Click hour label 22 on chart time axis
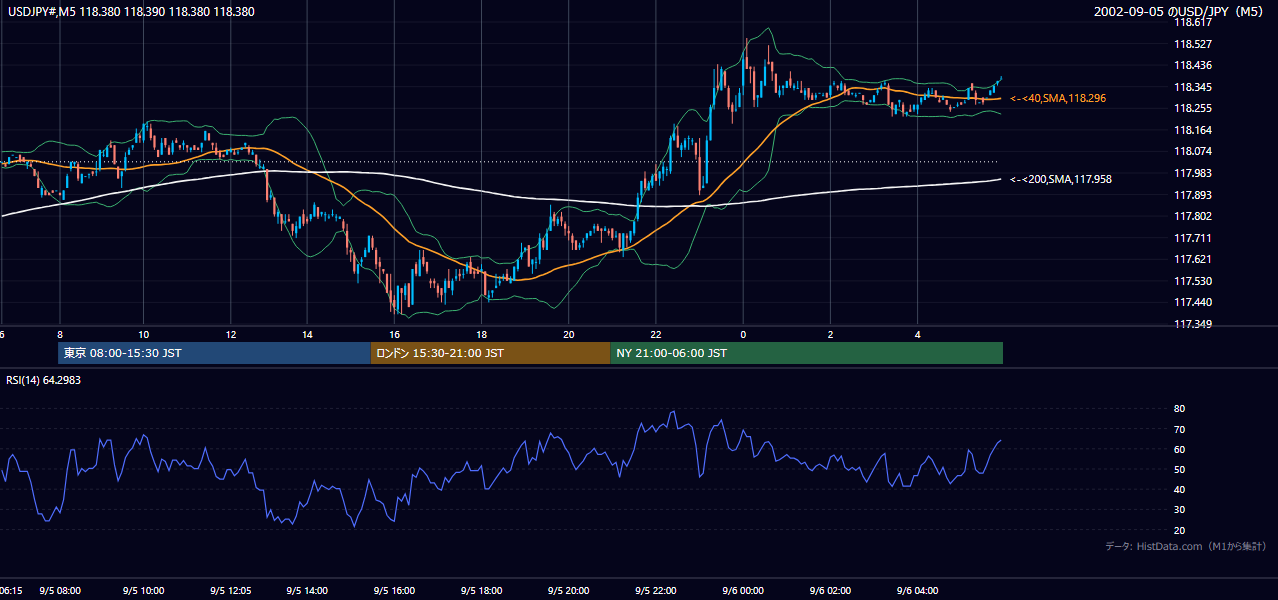The image size is (1278, 600). pyautogui.click(x=656, y=334)
